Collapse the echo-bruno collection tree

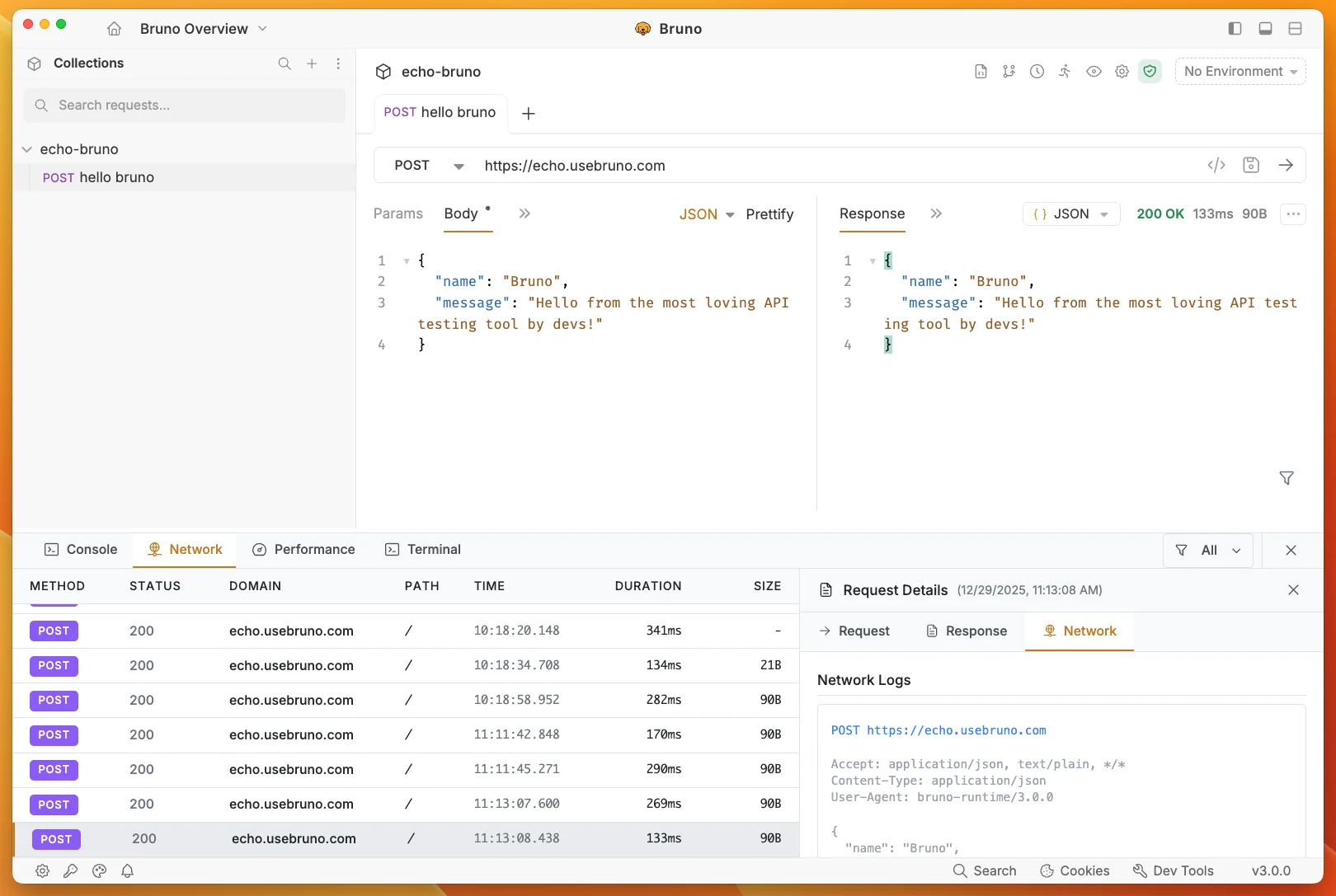pos(27,149)
